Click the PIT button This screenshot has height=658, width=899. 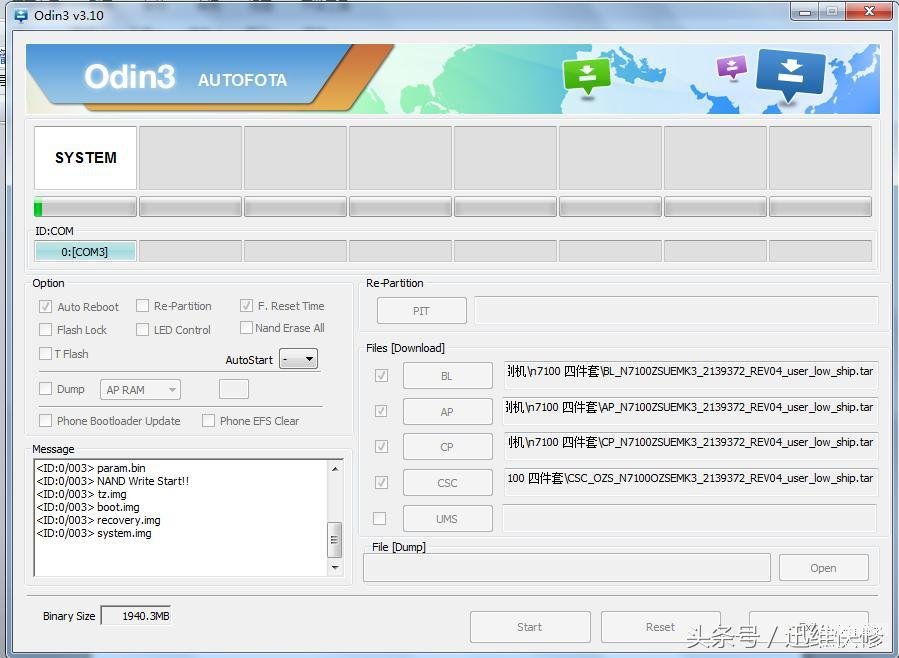[421, 311]
